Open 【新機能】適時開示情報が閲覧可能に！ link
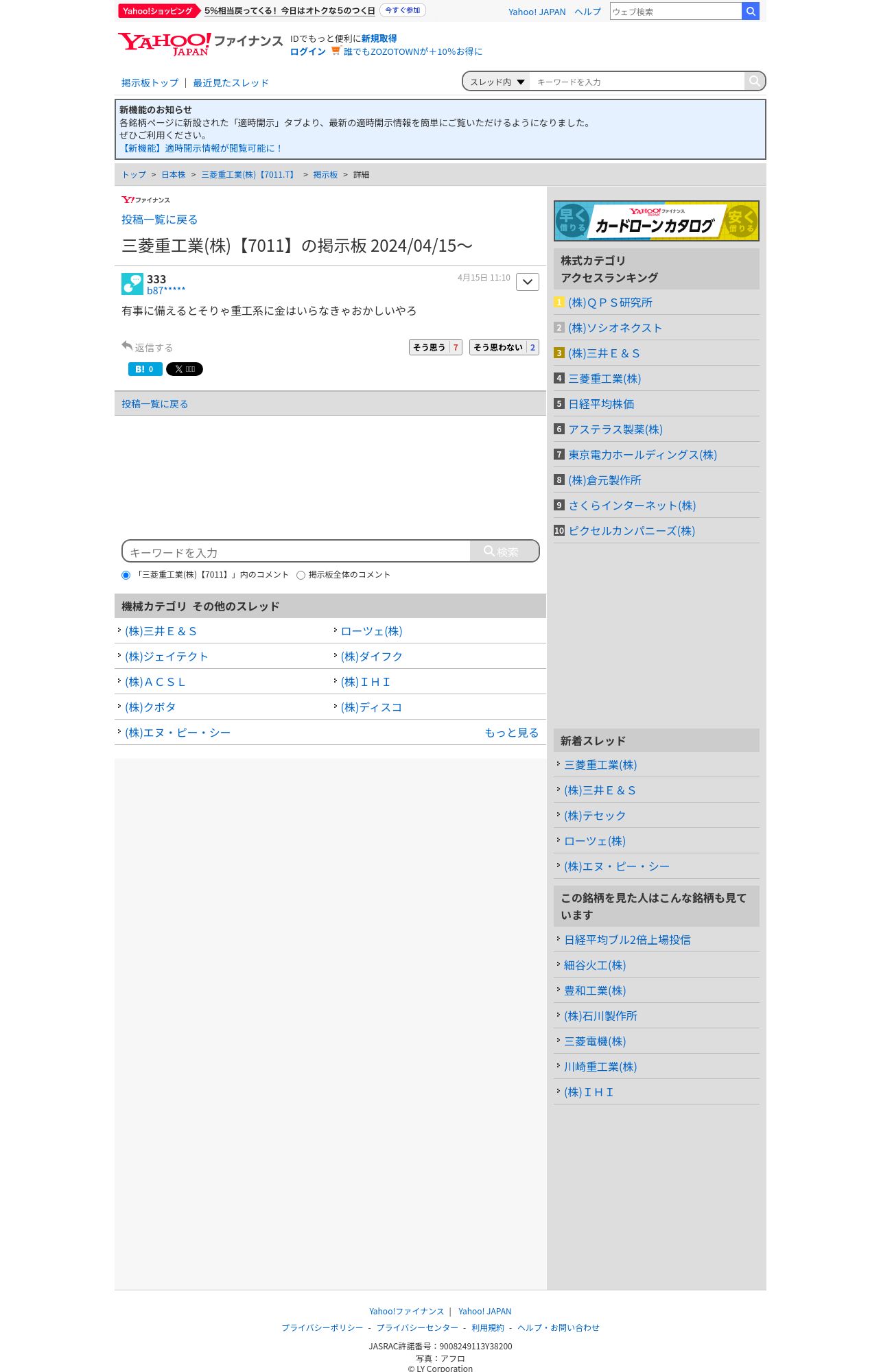 pyautogui.click(x=201, y=148)
